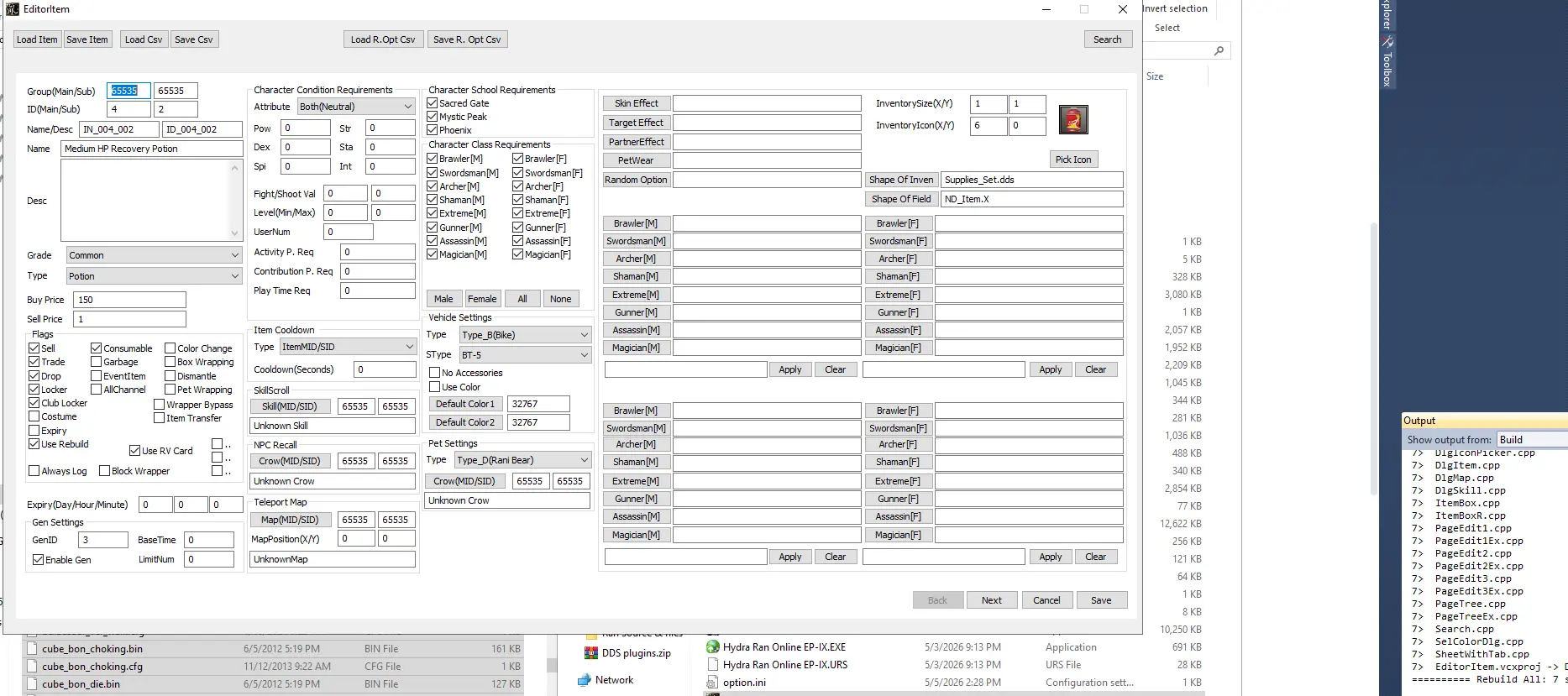Click the red potion item icon preview

point(1073,119)
